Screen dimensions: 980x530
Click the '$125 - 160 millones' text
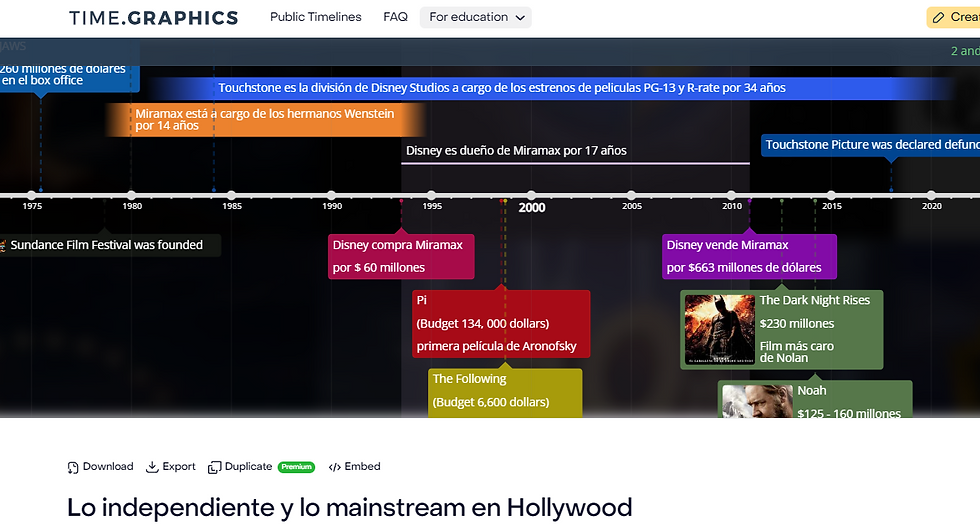coord(849,413)
